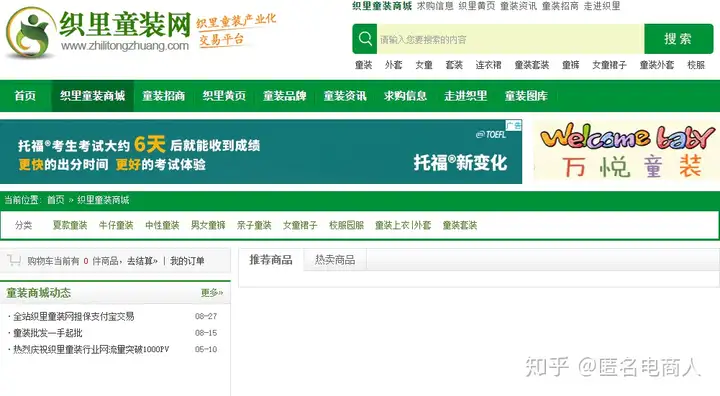Select category 亲子童装
This screenshot has width=720, height=396.
[254, 225]
